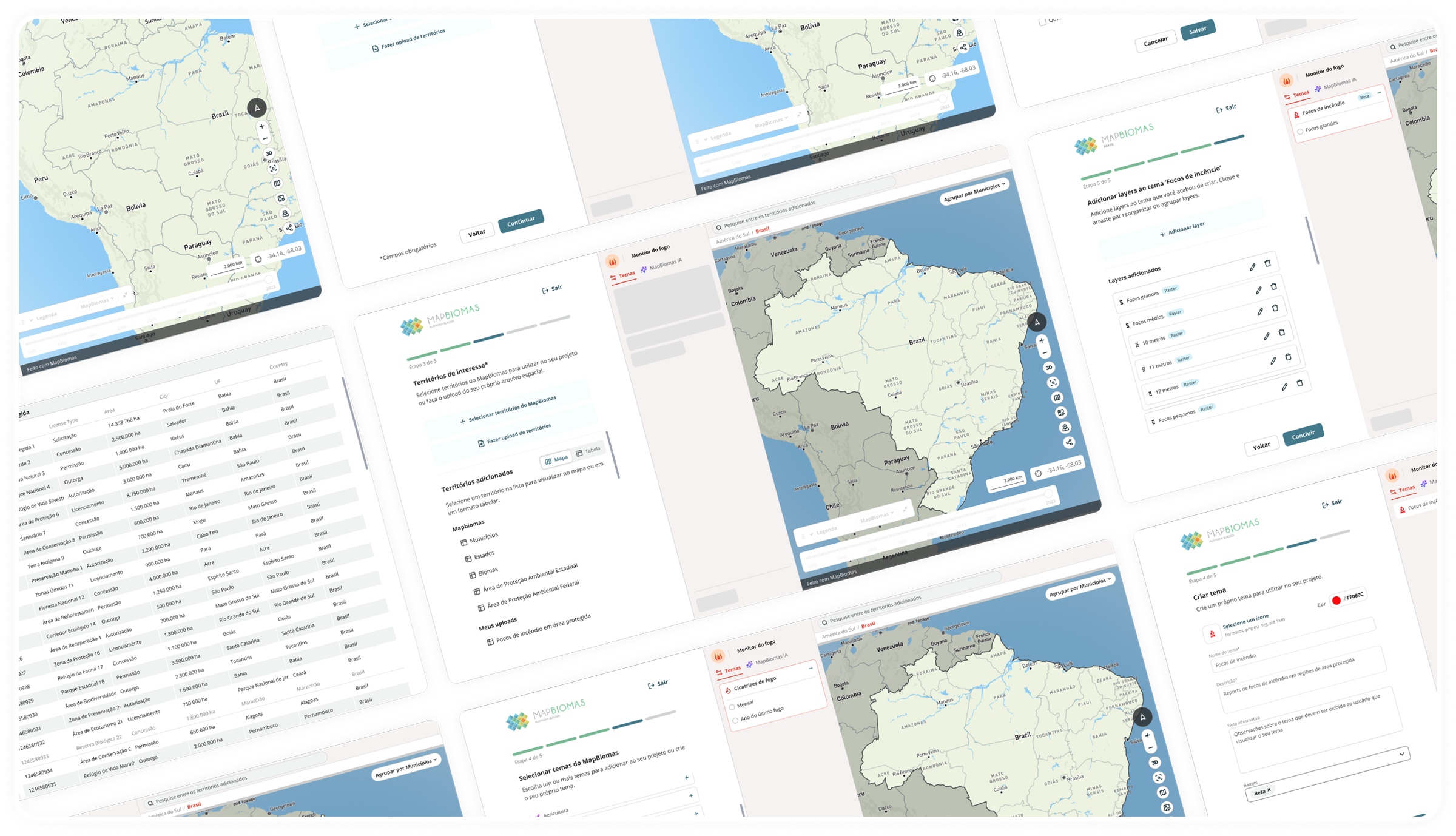Expand the first theme plus in Selecionar temas
The width and height of the screenshot is (1456, 836).
[x=686, y=778]
